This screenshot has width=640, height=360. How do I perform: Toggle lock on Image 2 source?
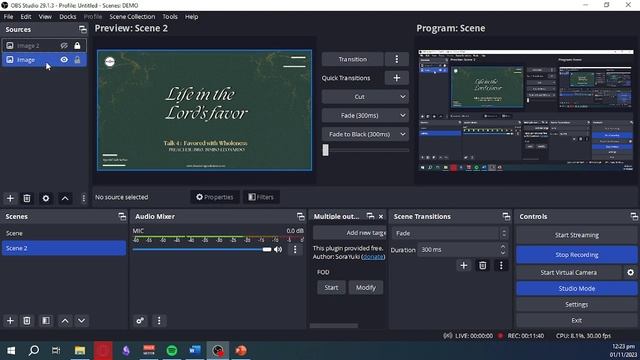[77, 46]
